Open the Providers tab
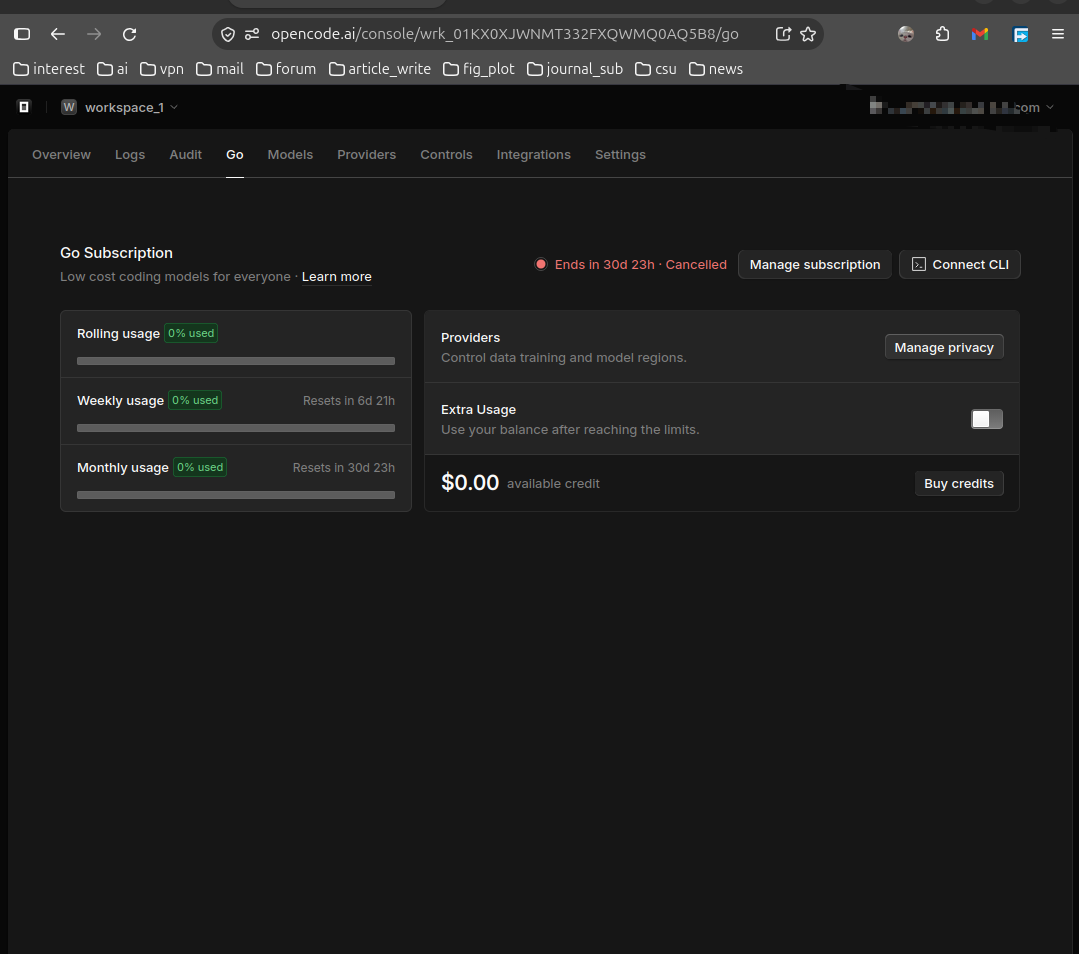Image resolution: width=1079 pixels, height=954 pixels. tap(367, 155)
